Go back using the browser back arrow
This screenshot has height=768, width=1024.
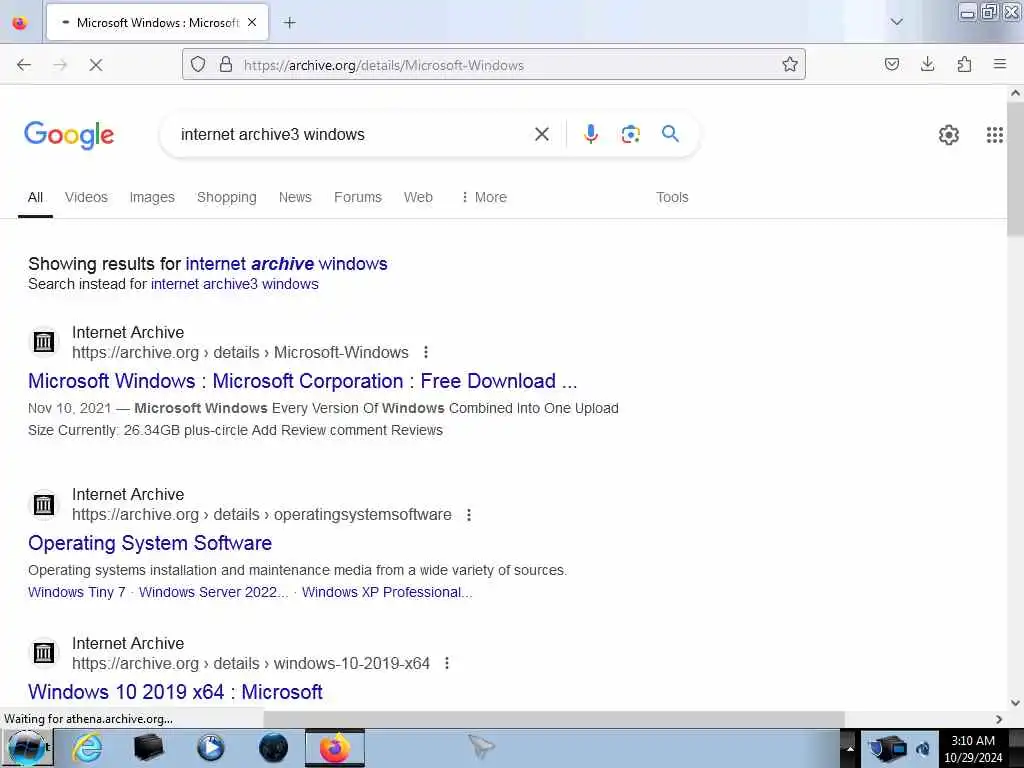(x=24, y=65)
